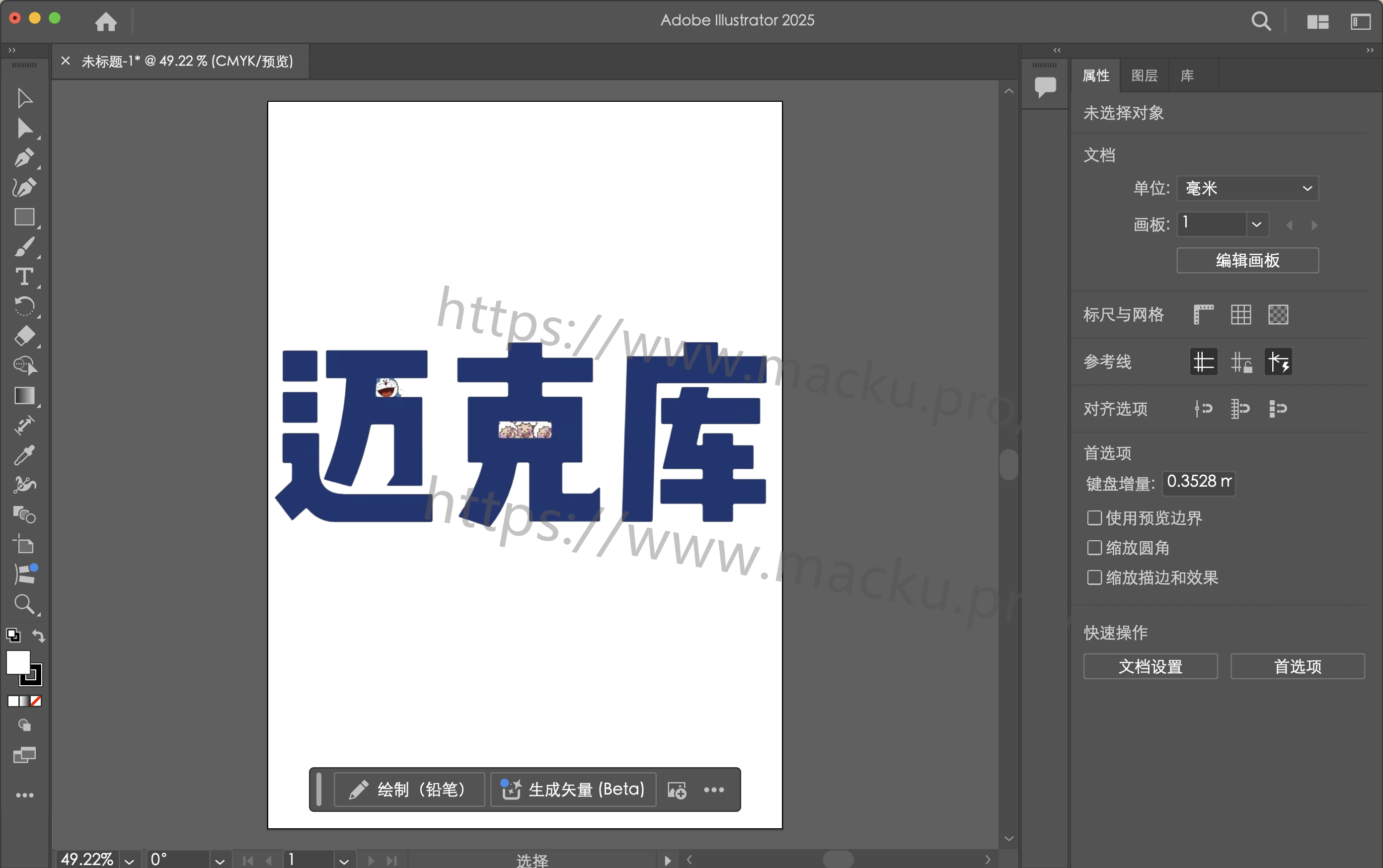Collapse the right panels double arrows
The image size is (1383, 868).
pos(1370,50)
